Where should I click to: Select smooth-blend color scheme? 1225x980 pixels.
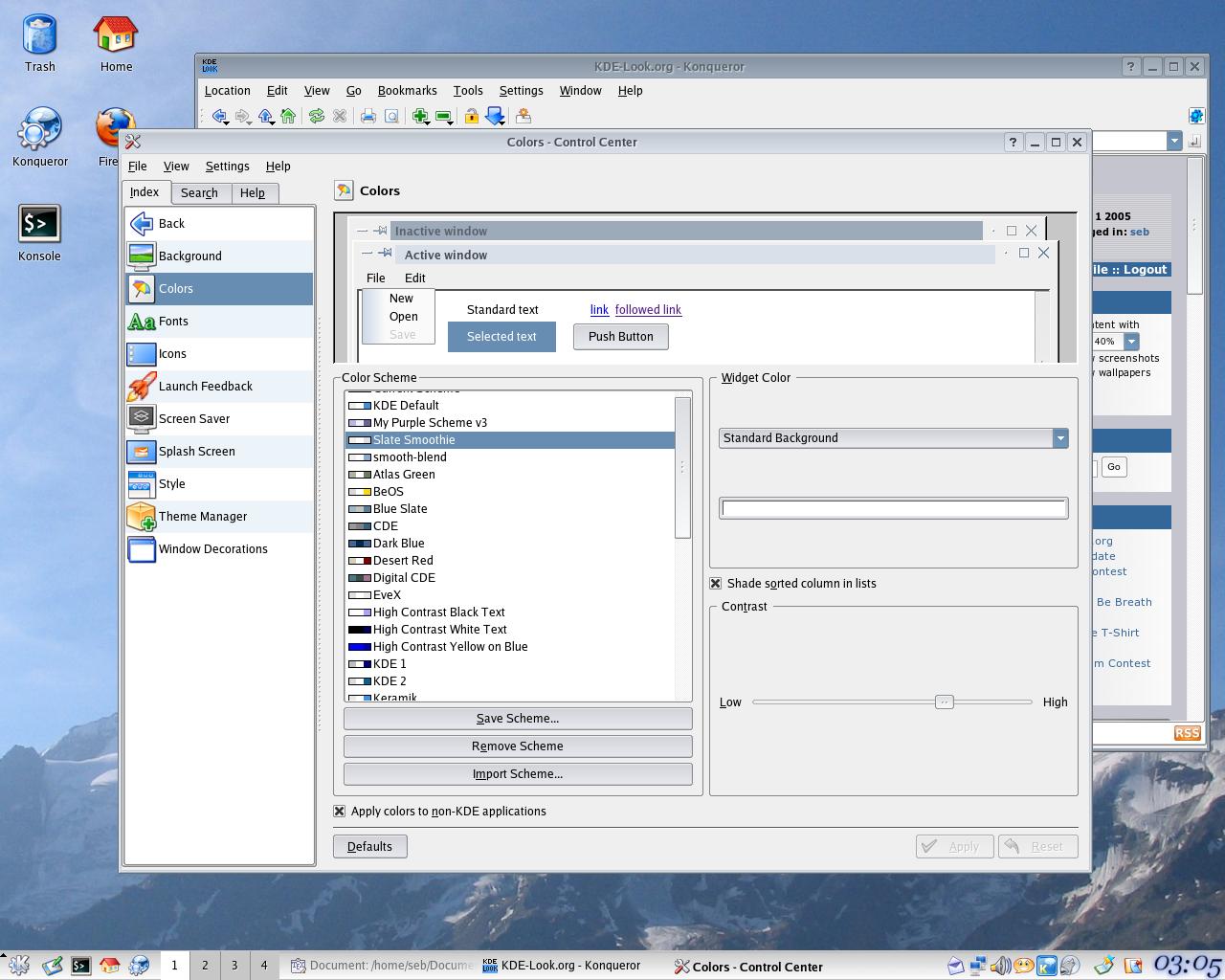(509, 457)
